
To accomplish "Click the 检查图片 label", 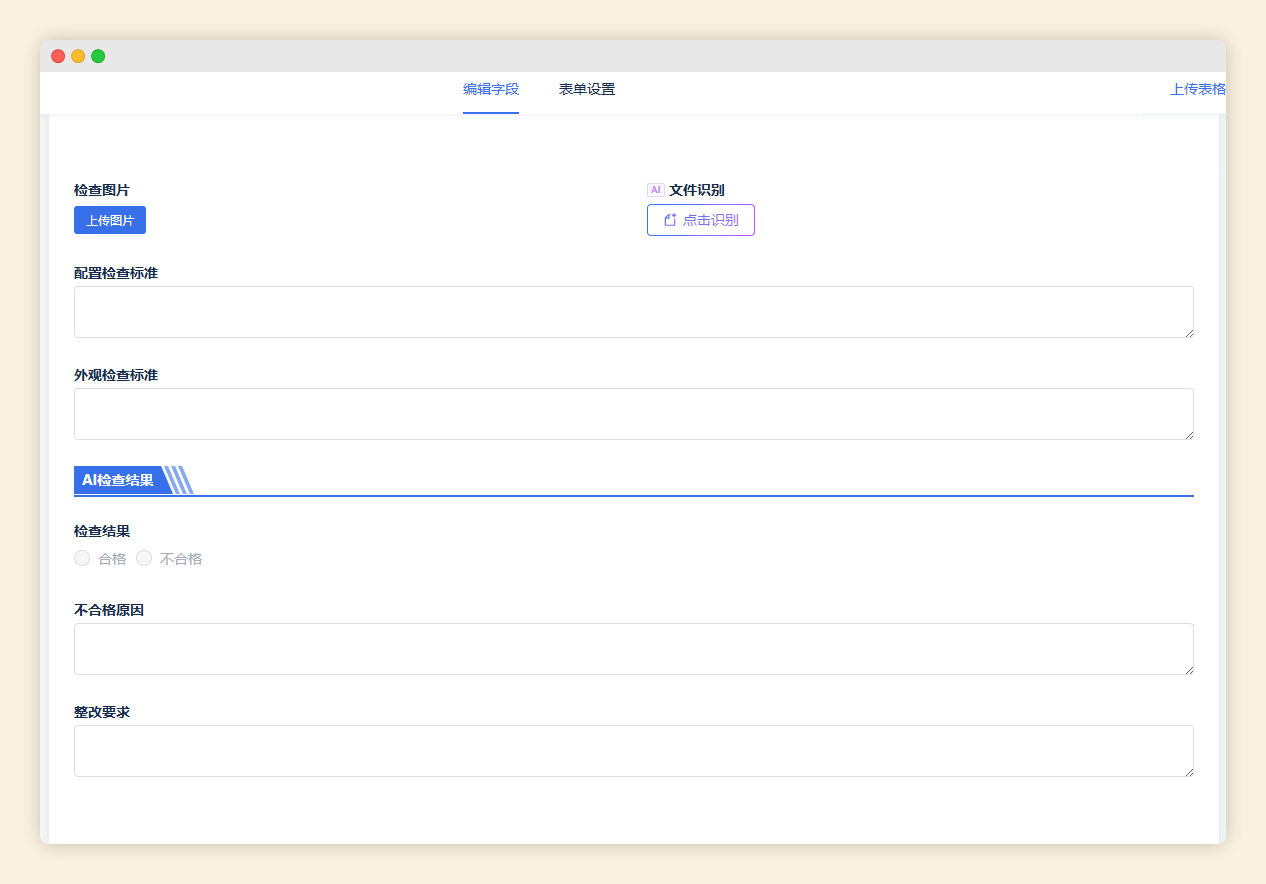I will pyautogui.click(x=102, y=190).
